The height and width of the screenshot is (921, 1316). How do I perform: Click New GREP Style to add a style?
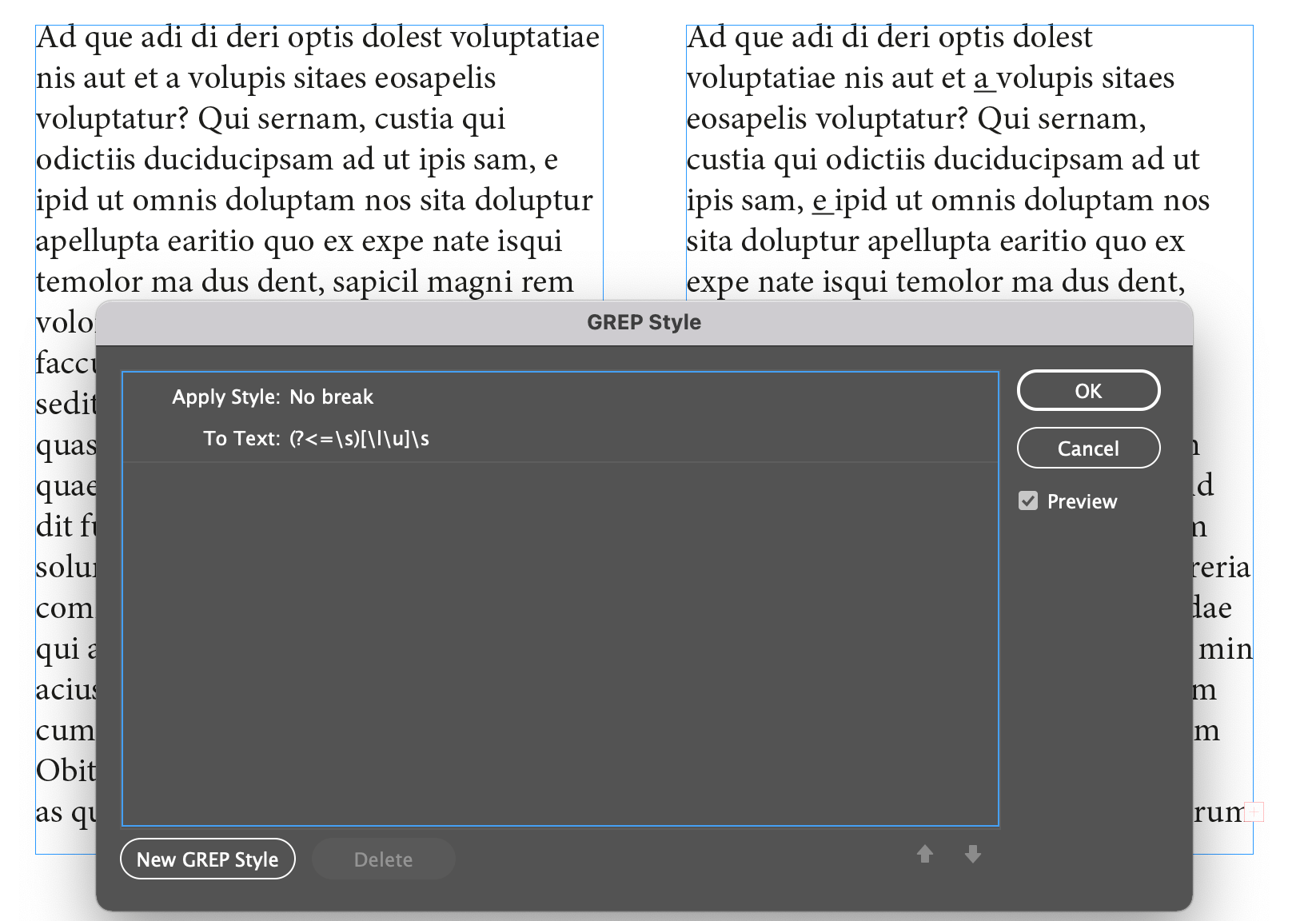pos(207,859)
